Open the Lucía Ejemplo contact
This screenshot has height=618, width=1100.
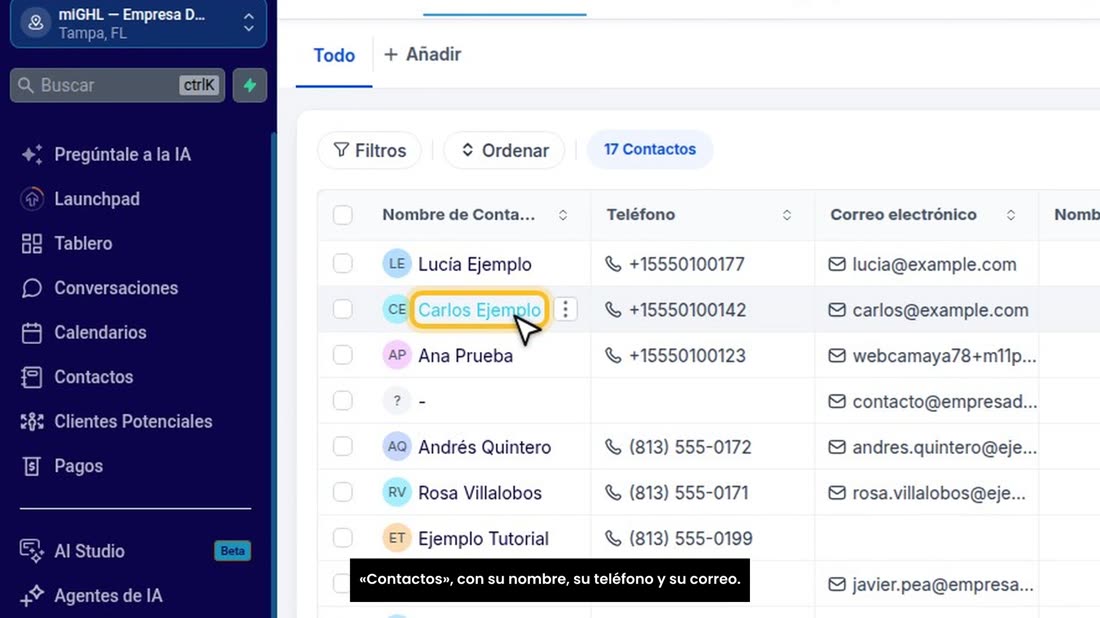(475, 264)
